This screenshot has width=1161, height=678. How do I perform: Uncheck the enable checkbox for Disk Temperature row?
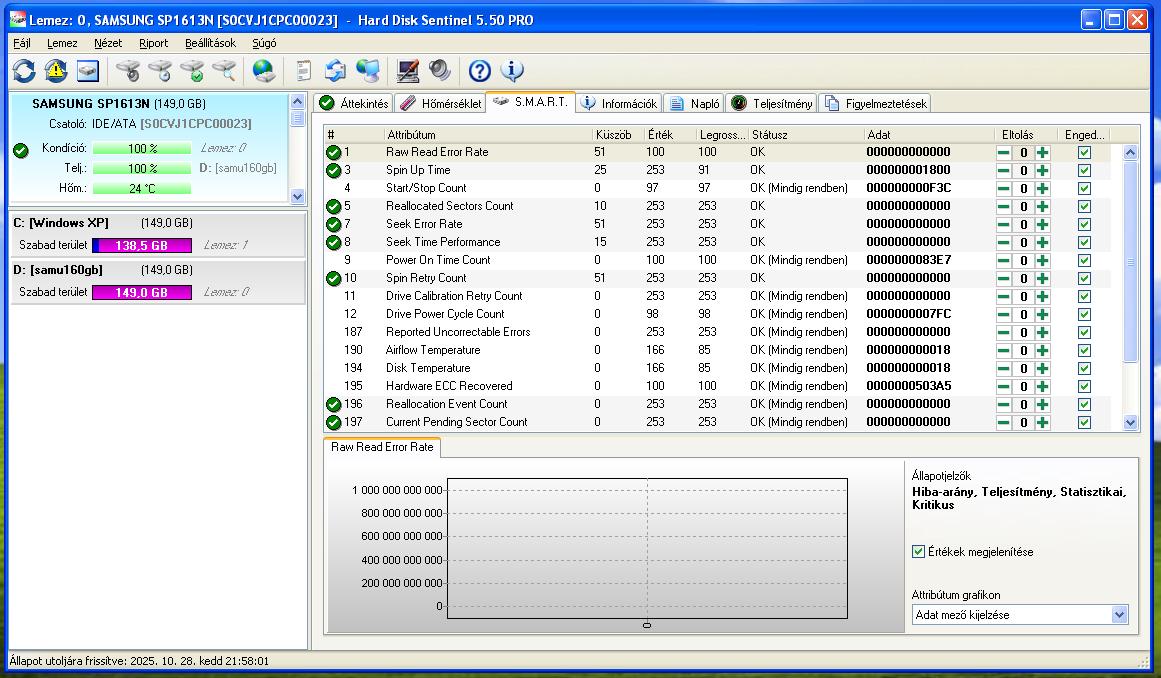1084,369
